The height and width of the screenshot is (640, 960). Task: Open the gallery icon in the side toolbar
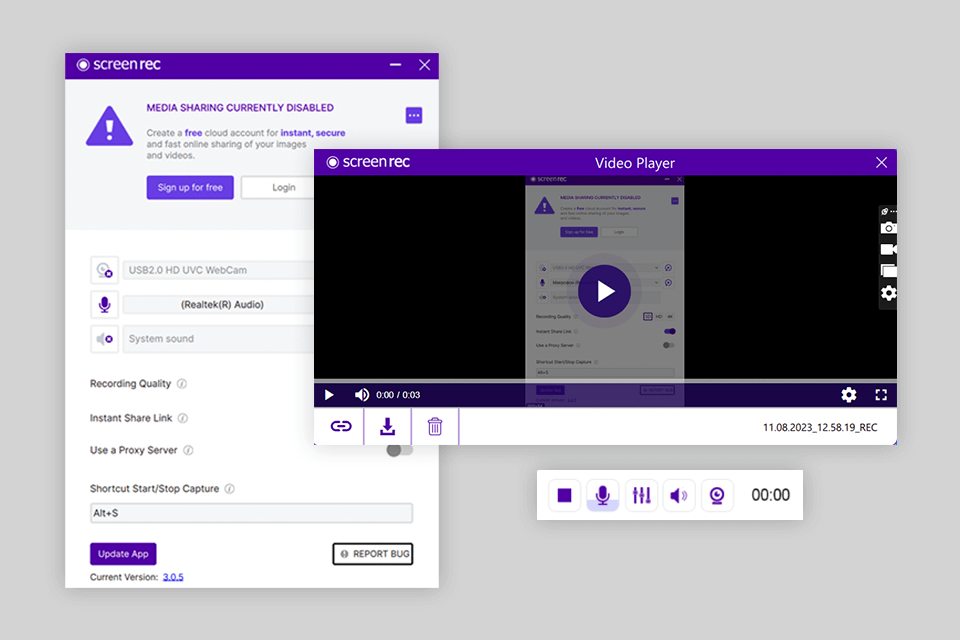point(888,271)
